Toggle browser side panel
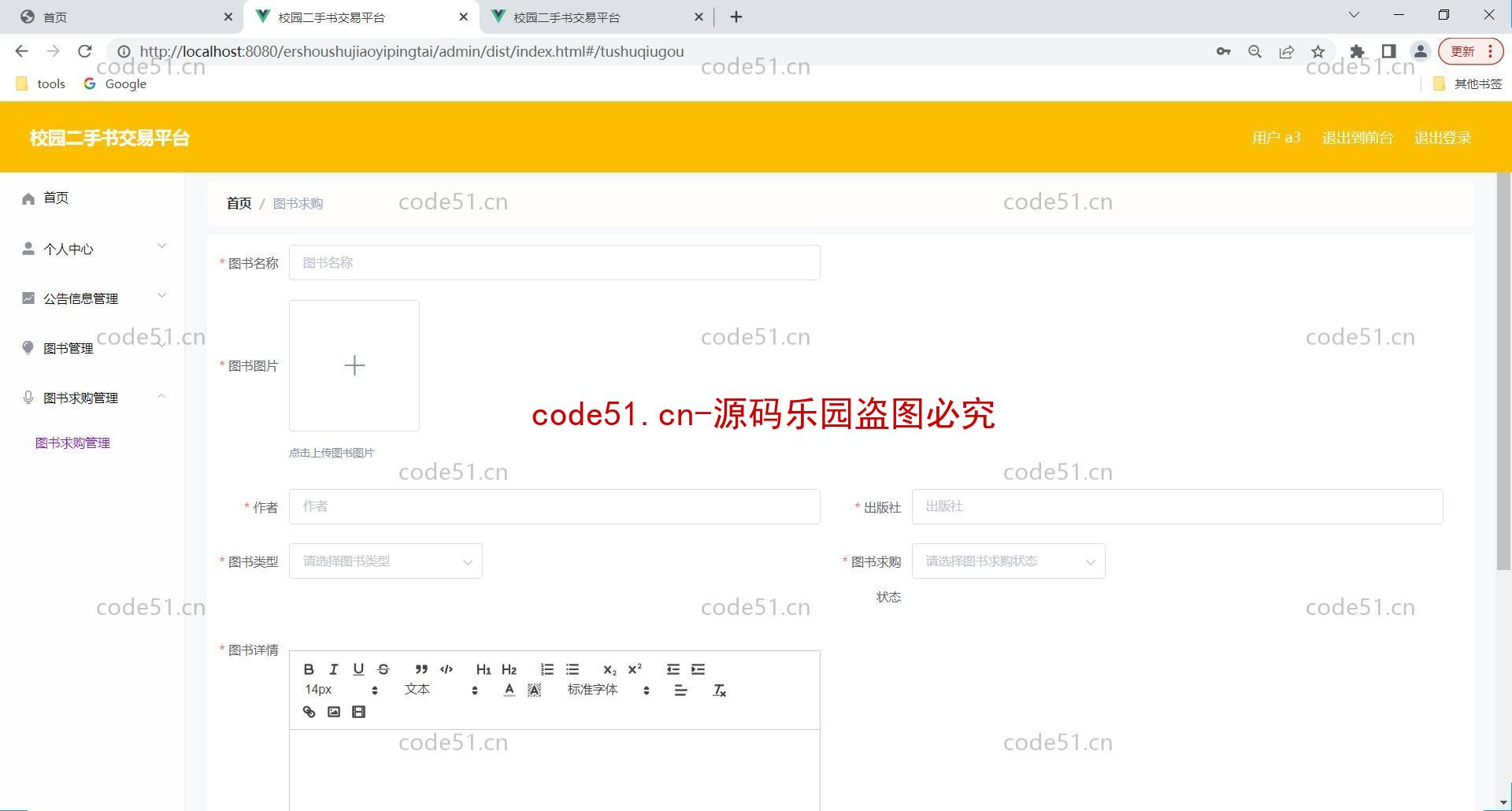The width and height of the screenshot is (1512, 811). pos(1389,51)
